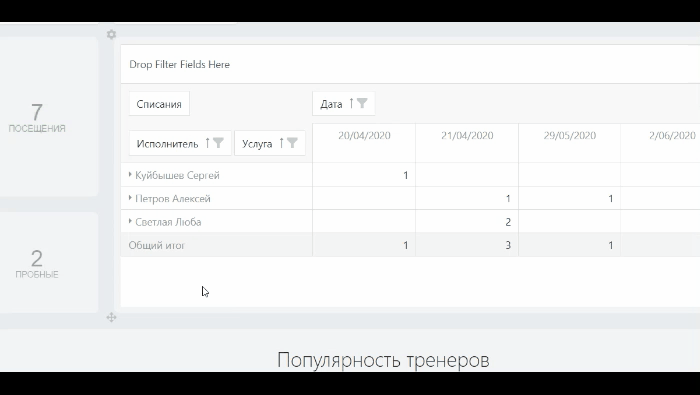This screenshot has width=700, height=395.
Task: Click the Drop Filter Fields Here area
Action: pyautogui.click(x=410, y=64)
